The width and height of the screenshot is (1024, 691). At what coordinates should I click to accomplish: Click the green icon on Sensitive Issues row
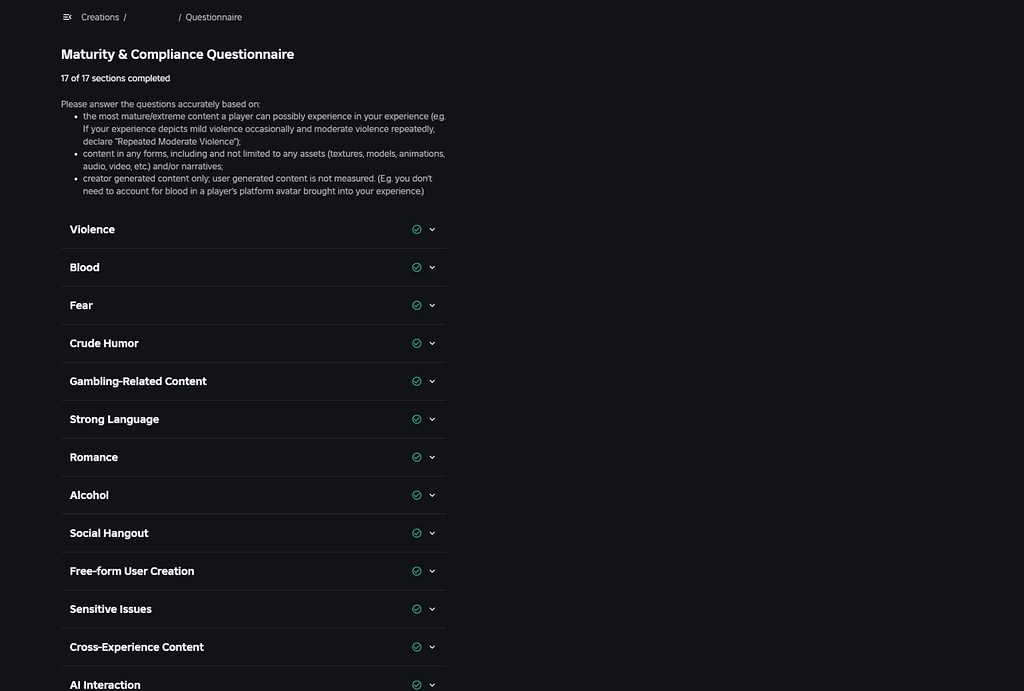416,609
